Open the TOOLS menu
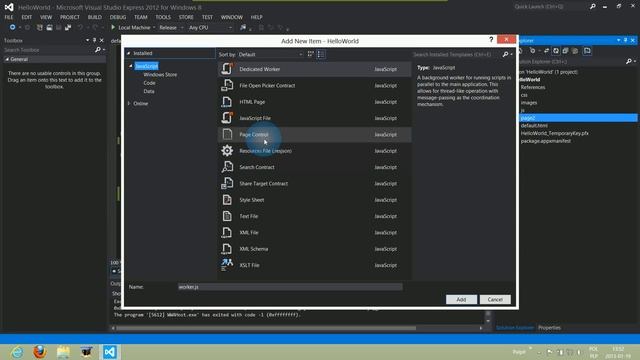640x360 pixels. pyautogui.click(x=163, y=17)
